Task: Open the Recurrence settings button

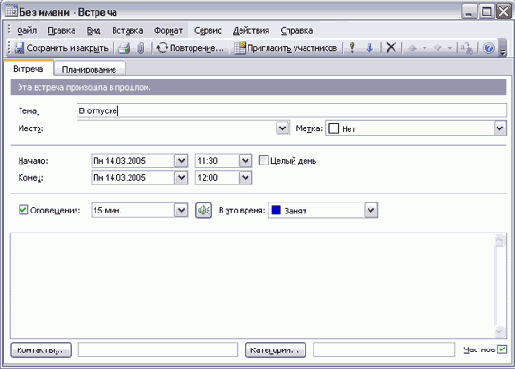Action: (x=190, y=48)
